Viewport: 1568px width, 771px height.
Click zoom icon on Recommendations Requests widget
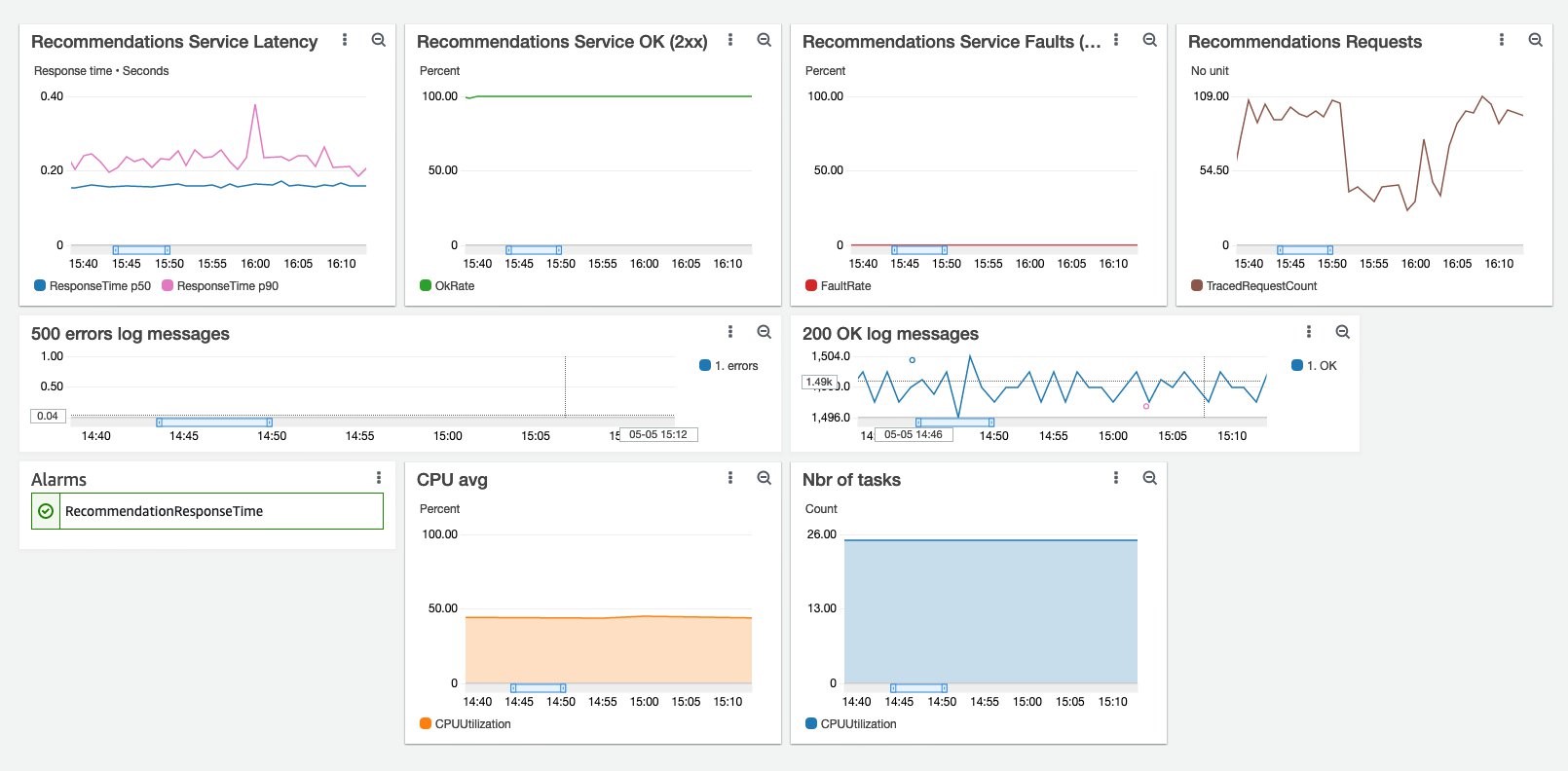coord(1536,40)
